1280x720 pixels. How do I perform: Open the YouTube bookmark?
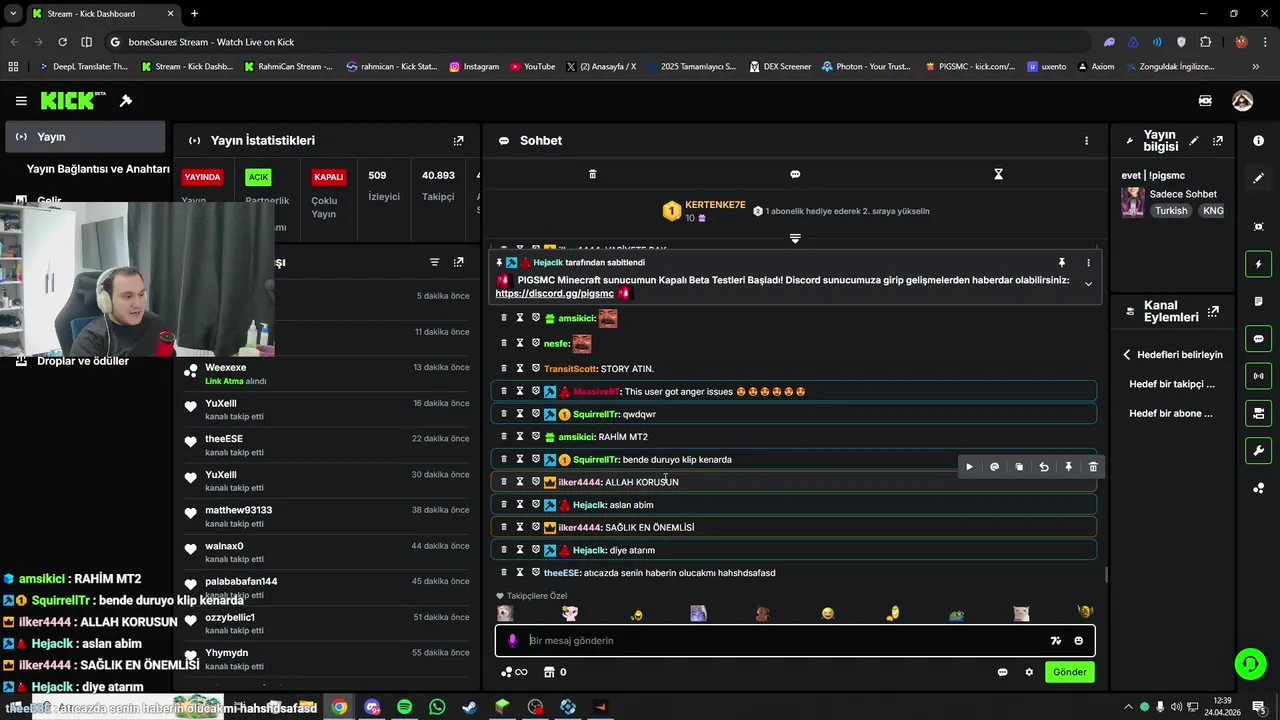click(532, 67)
